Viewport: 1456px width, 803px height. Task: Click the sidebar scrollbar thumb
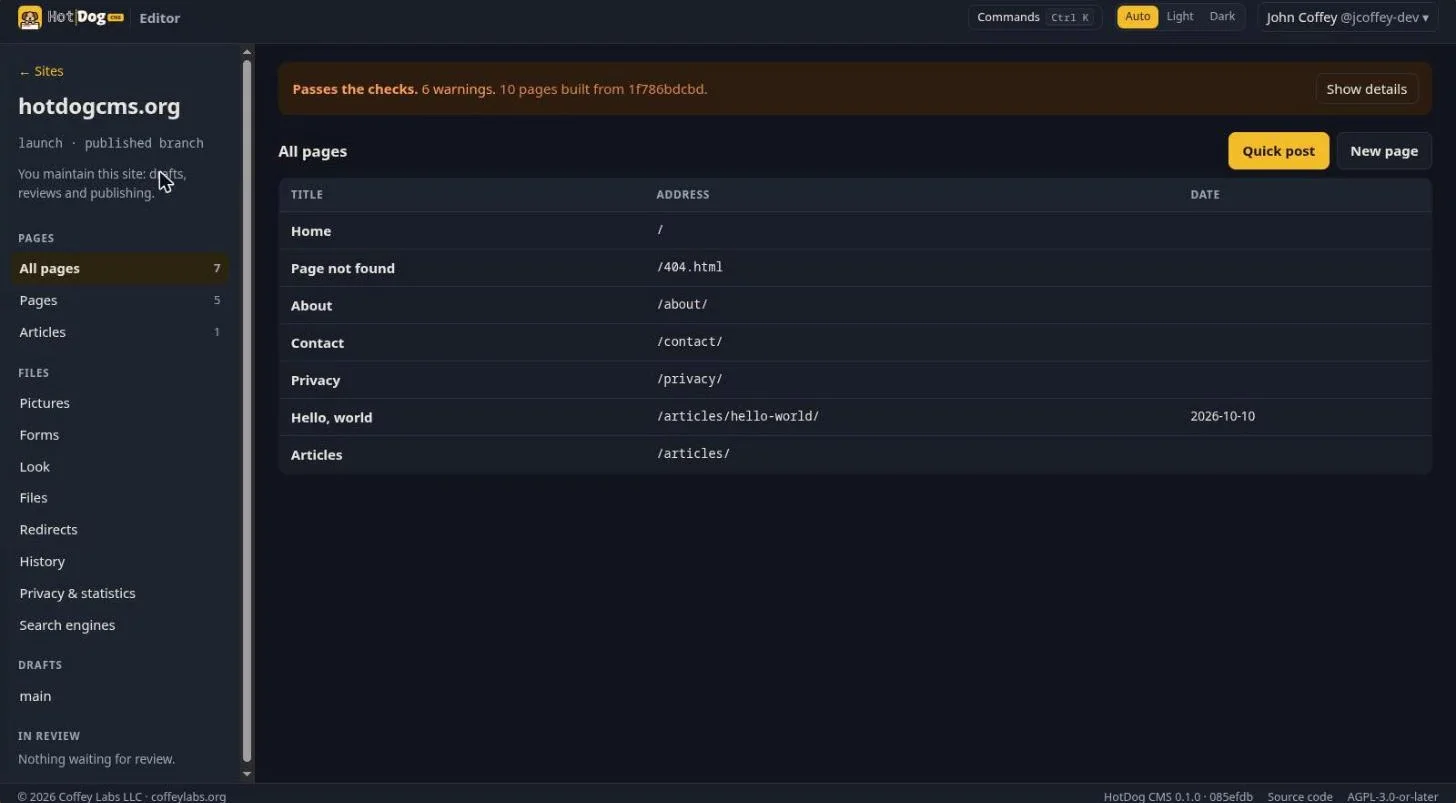(x=247, y=412)
